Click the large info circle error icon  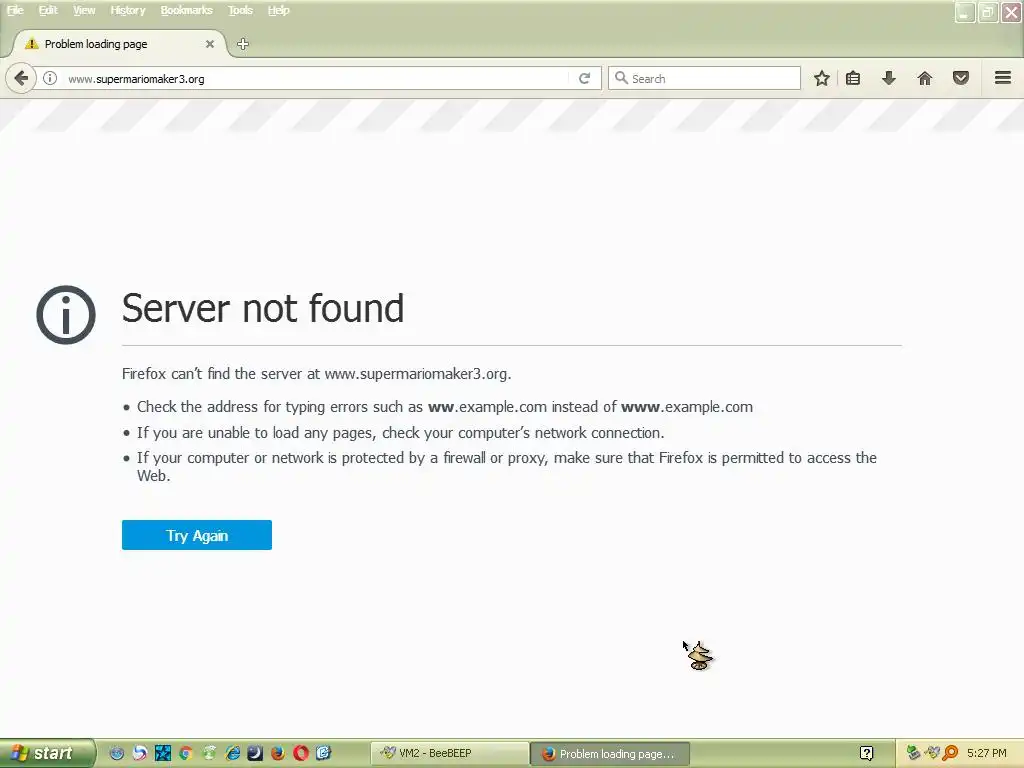click(66, 315)
